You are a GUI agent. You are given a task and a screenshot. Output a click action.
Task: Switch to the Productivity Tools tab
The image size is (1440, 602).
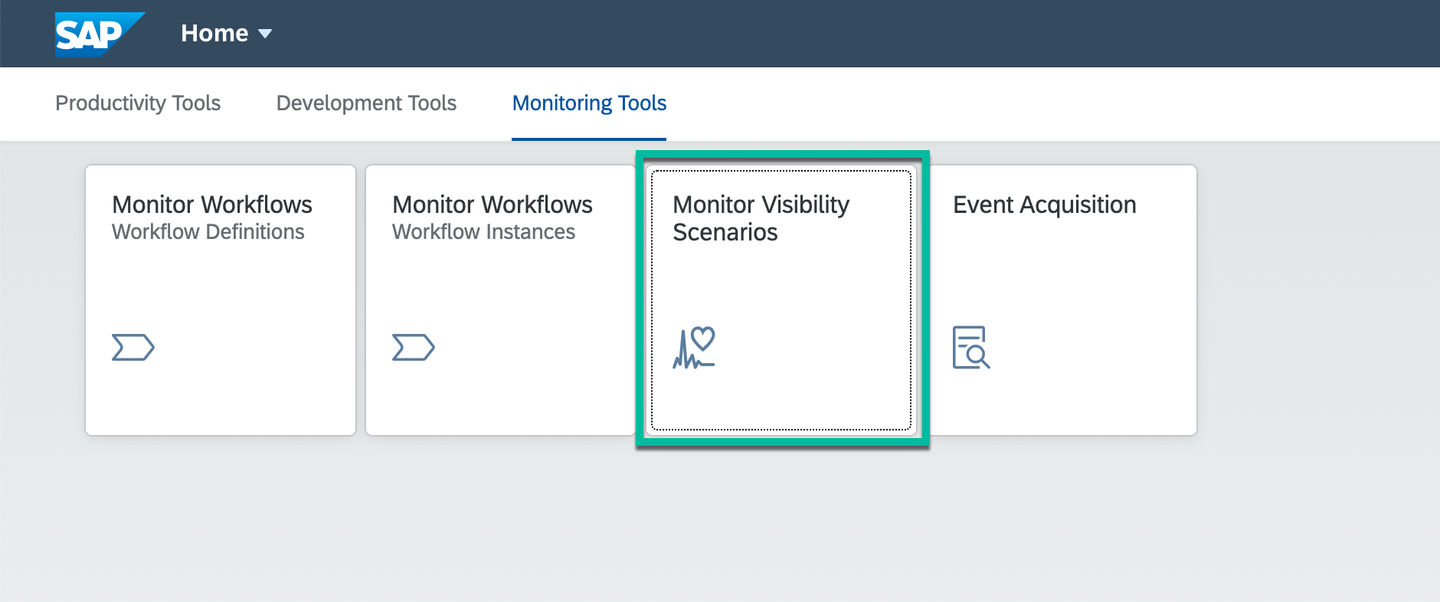point(138,103)
